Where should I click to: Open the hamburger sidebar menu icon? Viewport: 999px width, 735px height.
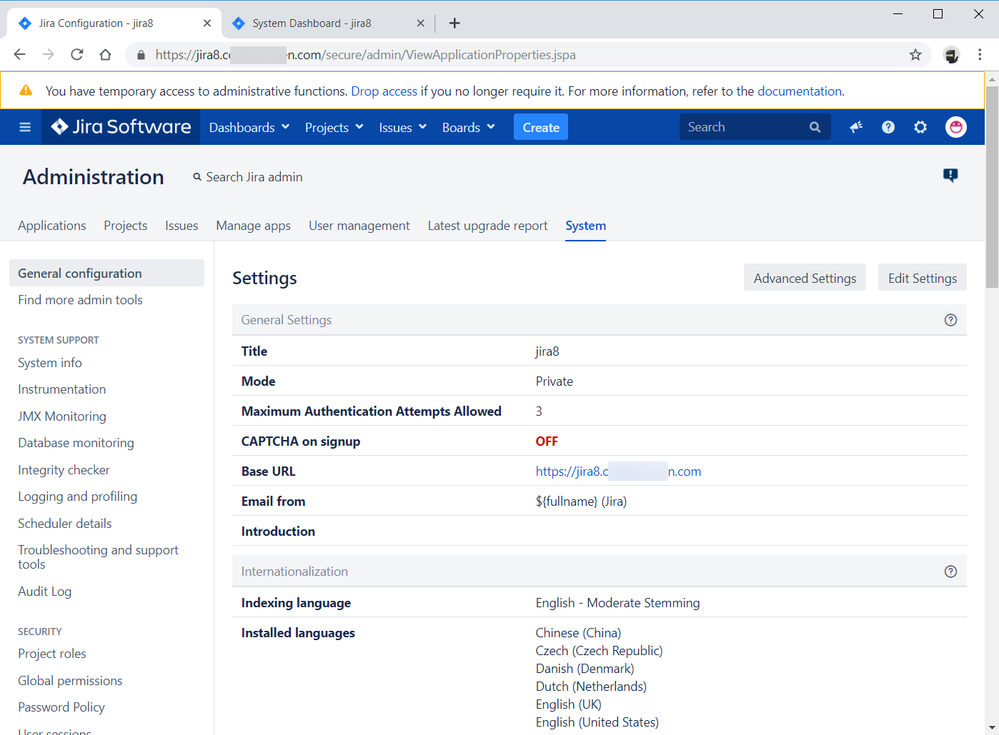[25, 127]
